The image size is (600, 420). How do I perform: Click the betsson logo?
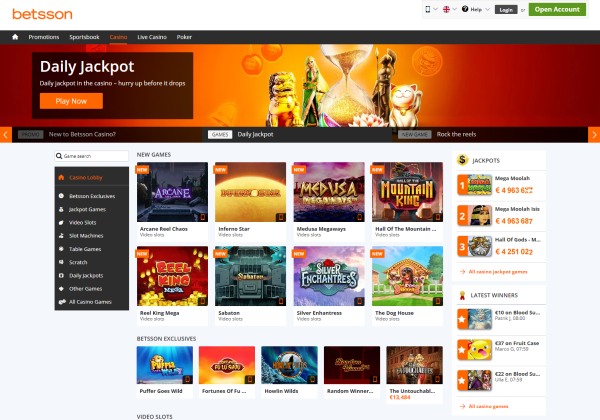[42, 14]
